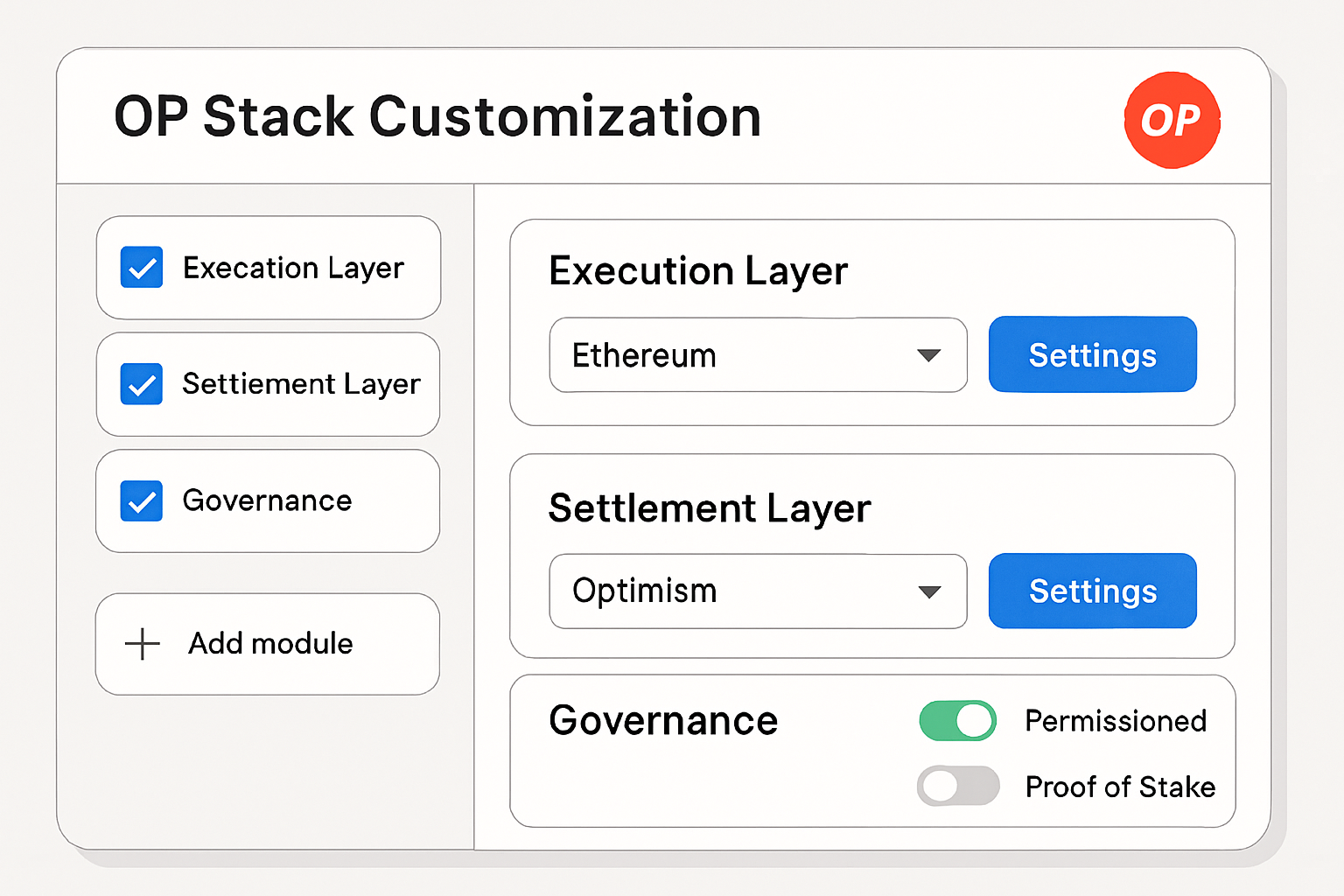The height and width of the screenshot is (896, 1344).
Task: Click the Settlement Layer dropdown chevron
Action: 929,591
